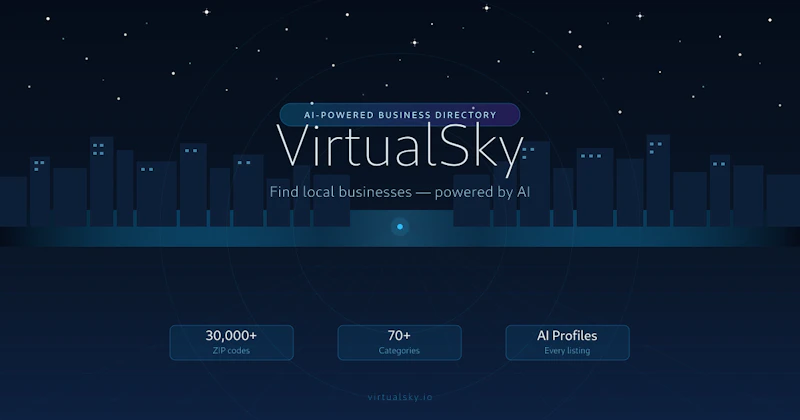Click the tagline "Find local businesses — powered by AI"
800x420 pixels.
(x=399, y=192)
